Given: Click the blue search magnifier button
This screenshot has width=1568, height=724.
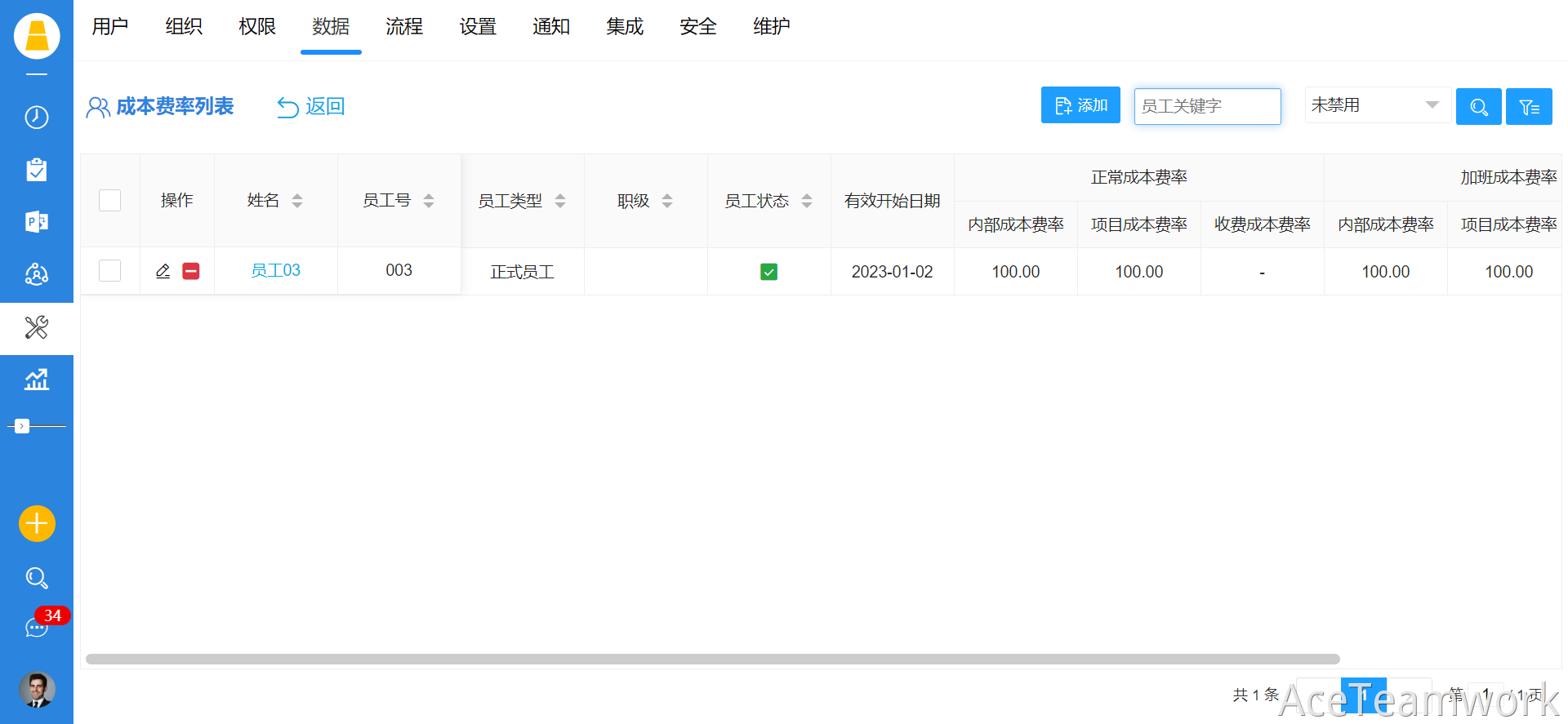Looking at the screenshot, I should click(1478, 107).
